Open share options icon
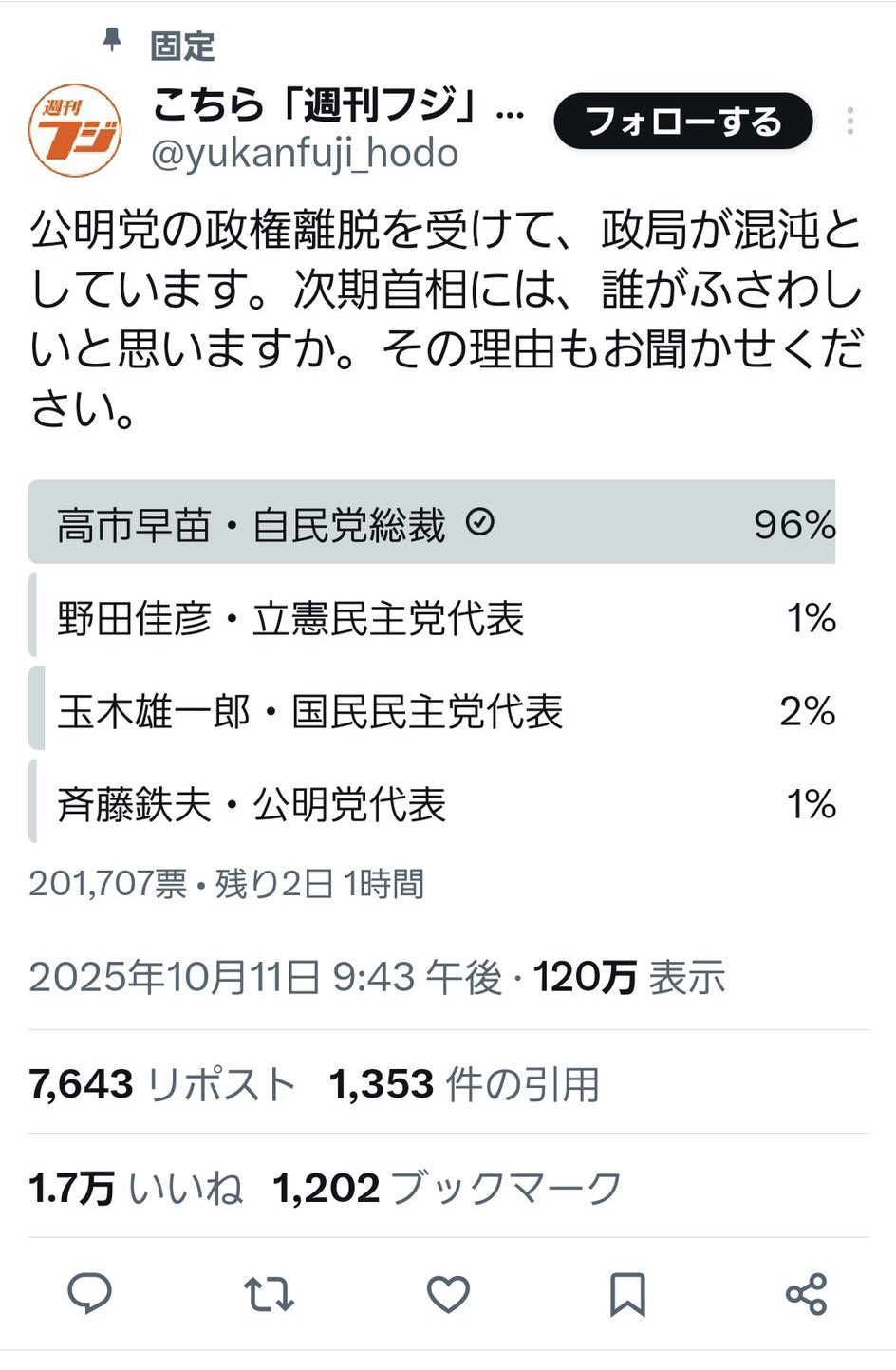Viewport: 896px width, 1370px height. tap(807, 1294)
